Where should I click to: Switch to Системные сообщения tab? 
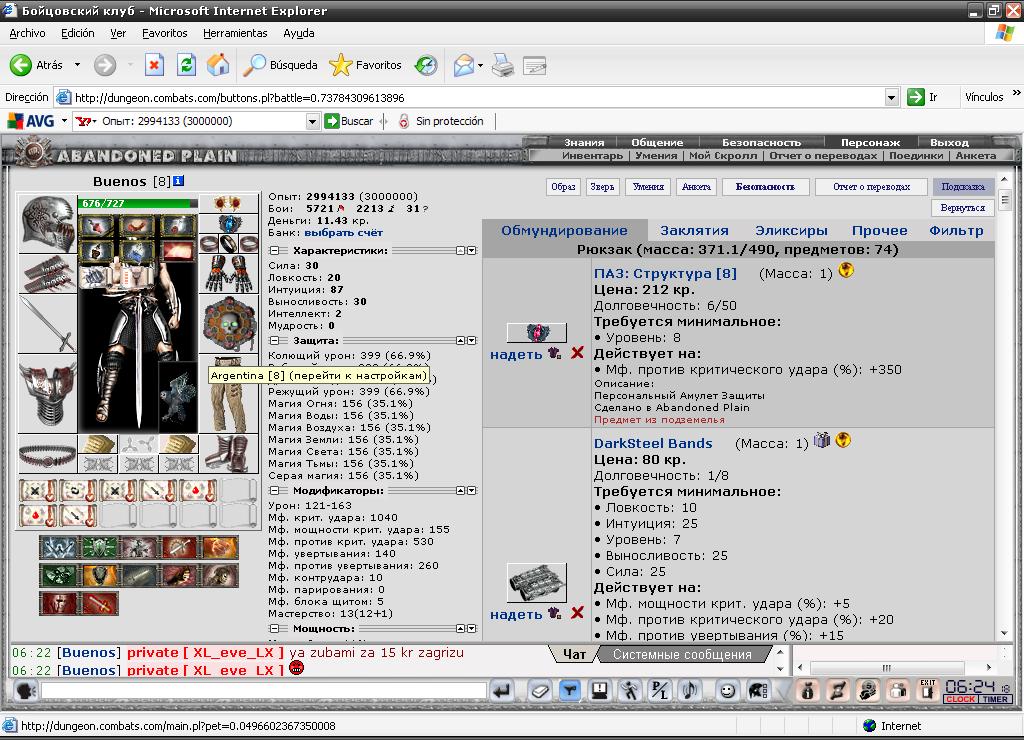[x=682, y=654]
